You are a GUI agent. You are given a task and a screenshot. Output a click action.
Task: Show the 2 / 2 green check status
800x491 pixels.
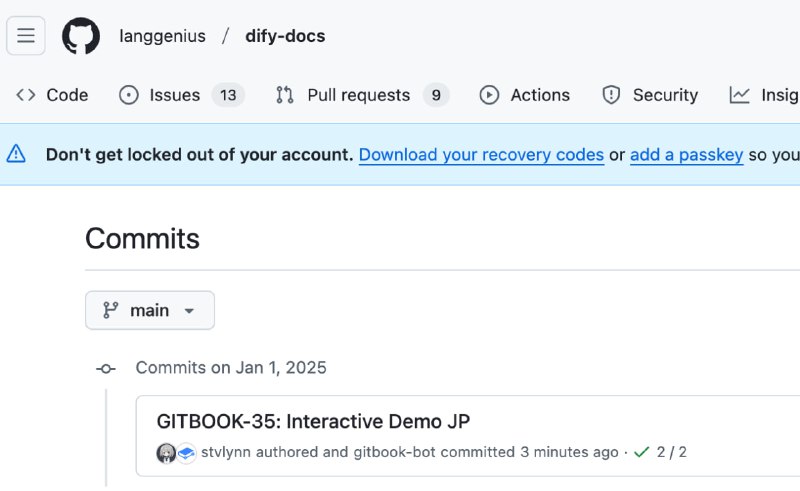tap(661, 452)
